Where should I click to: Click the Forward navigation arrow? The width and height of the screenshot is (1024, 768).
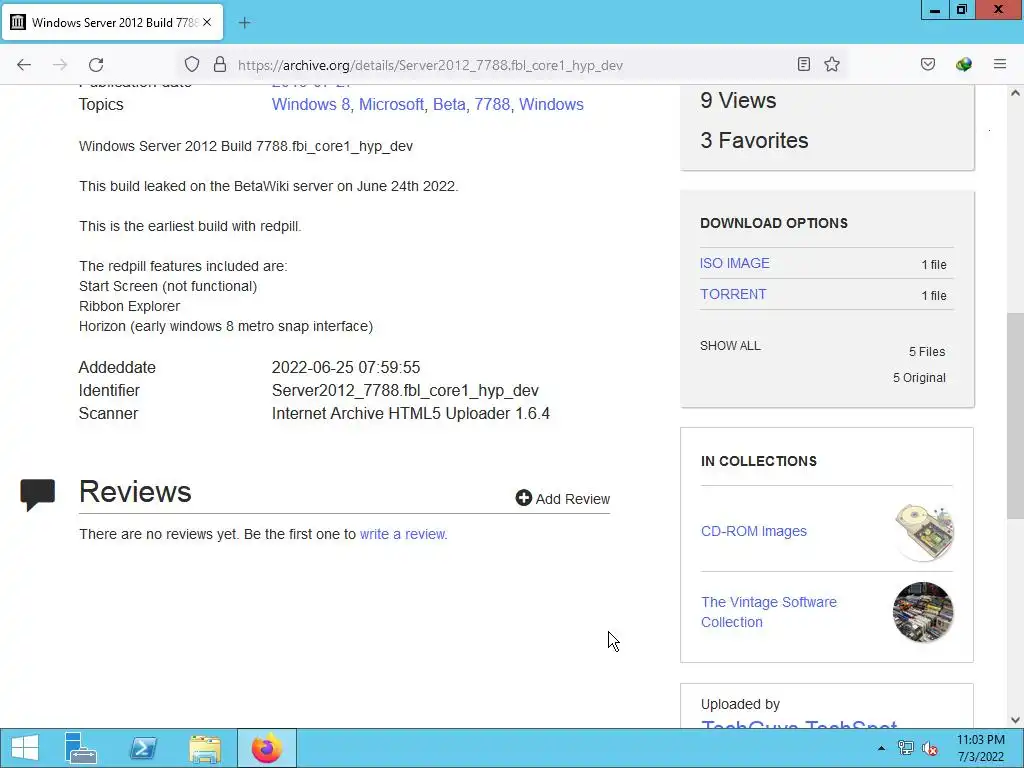pyautogui.click(x=60, y=65)
